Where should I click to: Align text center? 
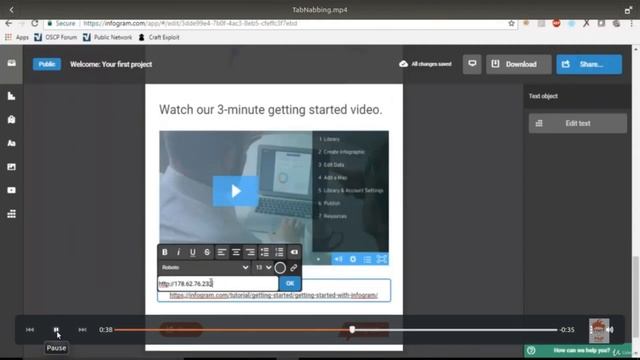[x=236, y=252]
